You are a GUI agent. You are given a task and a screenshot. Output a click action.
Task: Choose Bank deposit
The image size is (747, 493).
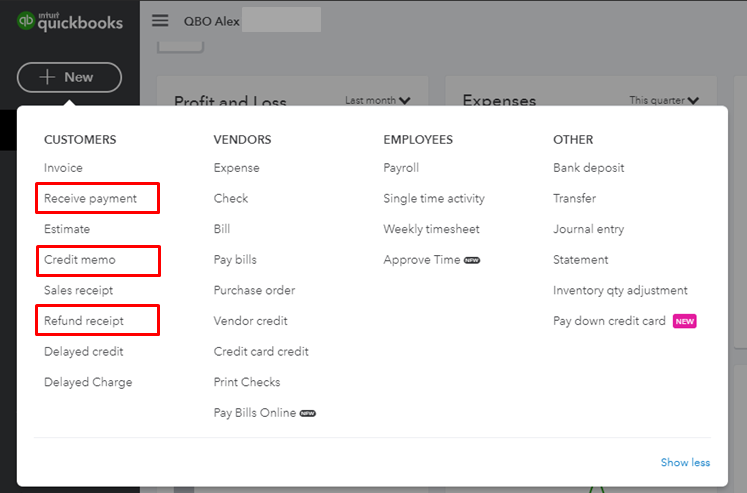point(589,168)
